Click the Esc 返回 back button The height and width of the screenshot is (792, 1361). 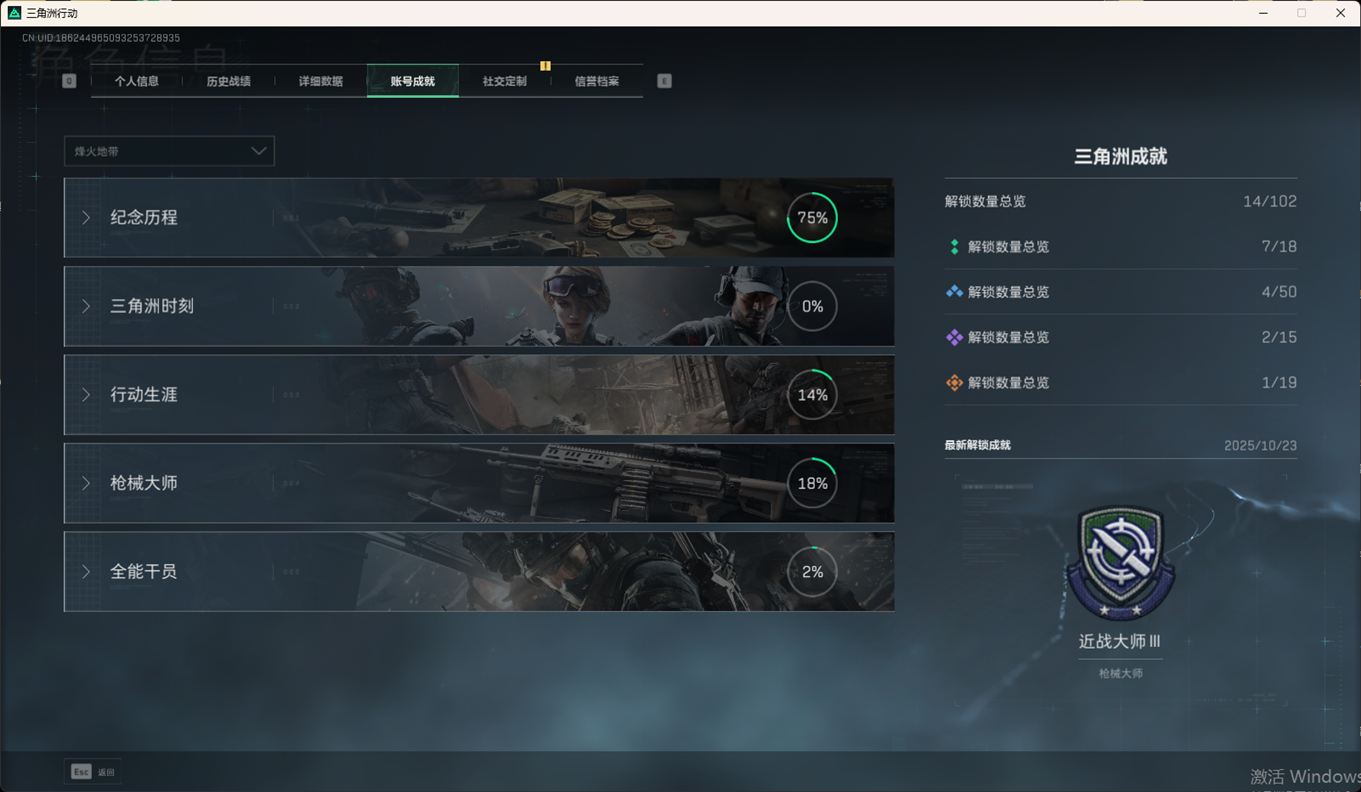(x=93, y=772)
